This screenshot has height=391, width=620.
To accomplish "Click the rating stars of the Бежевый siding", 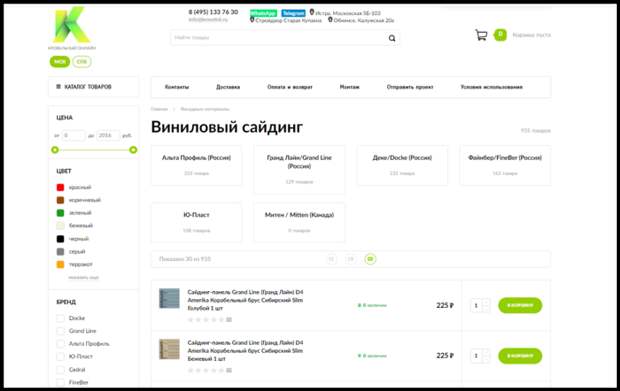I will [x=206, y=370].
